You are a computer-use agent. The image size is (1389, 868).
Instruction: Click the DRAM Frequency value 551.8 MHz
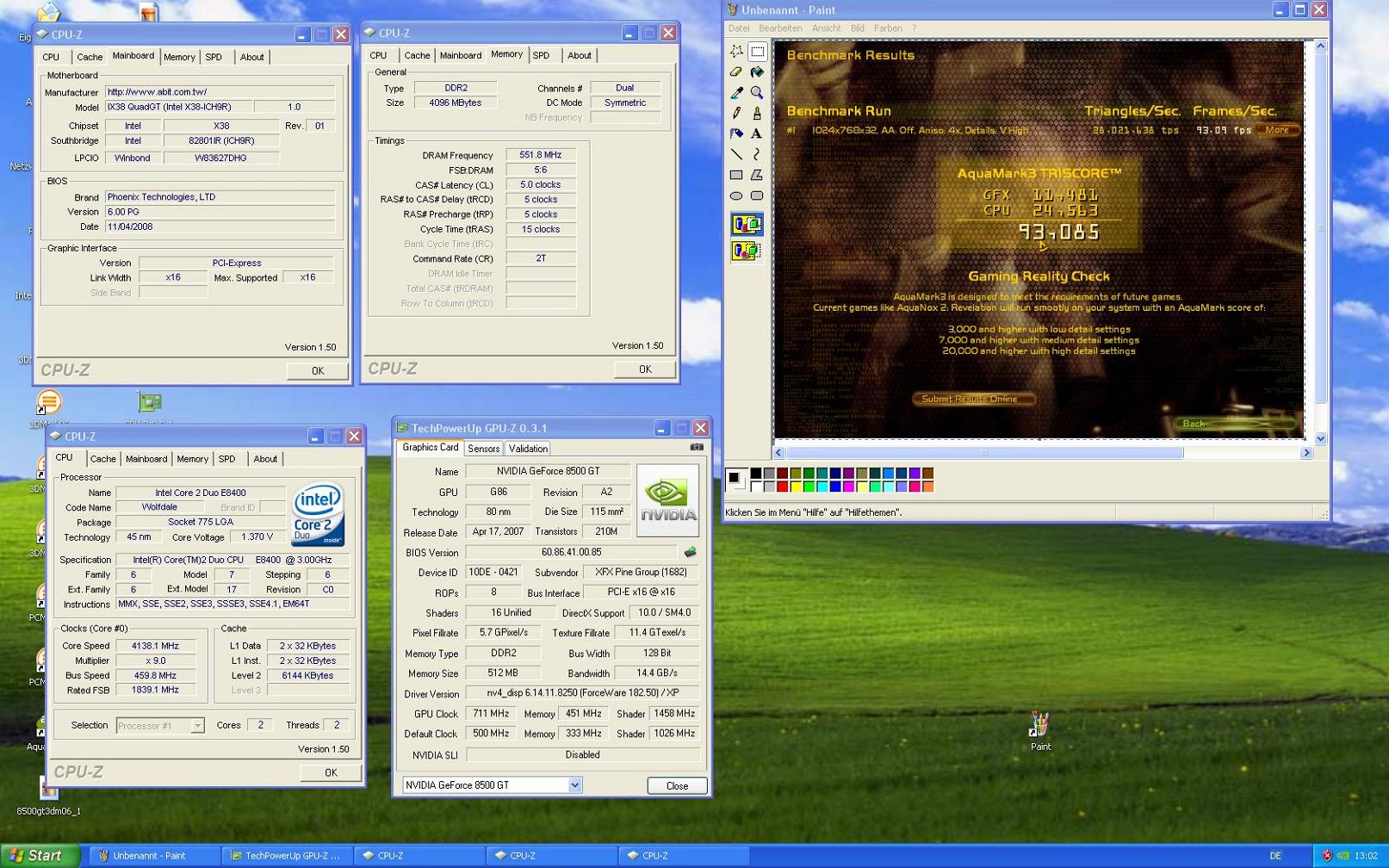click(x=541, y=156)
